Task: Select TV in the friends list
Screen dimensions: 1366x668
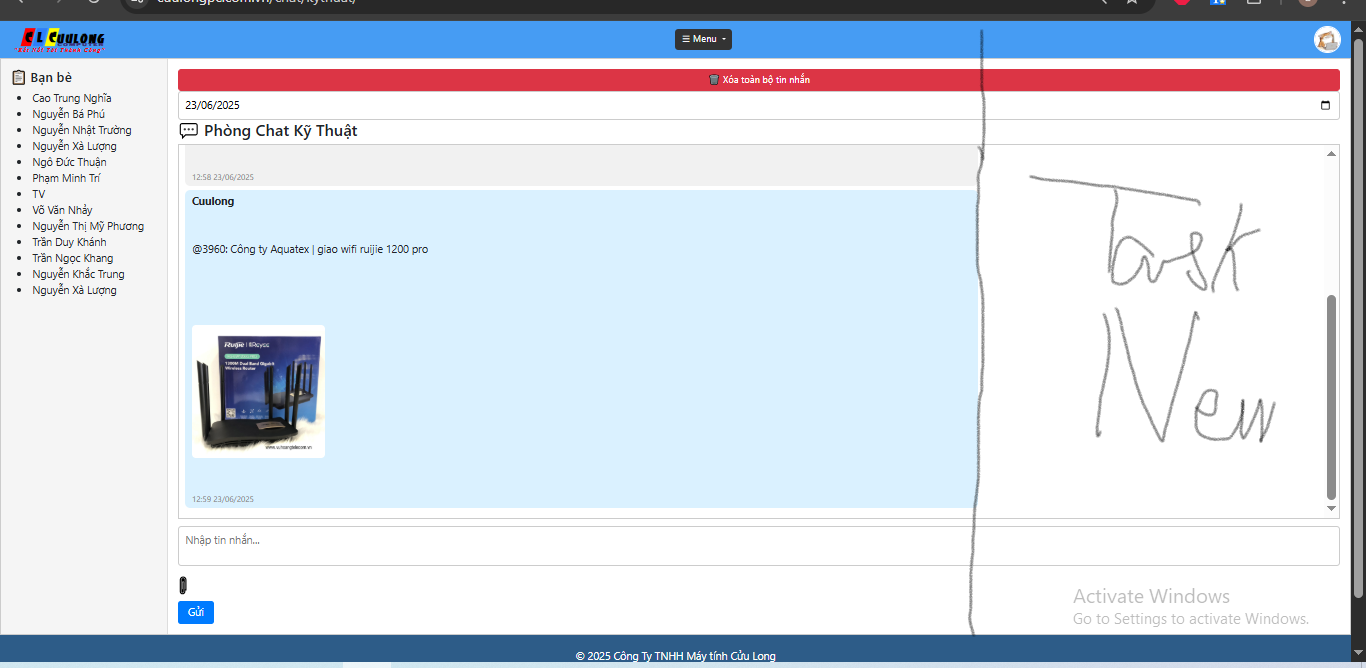Action: 39,194
